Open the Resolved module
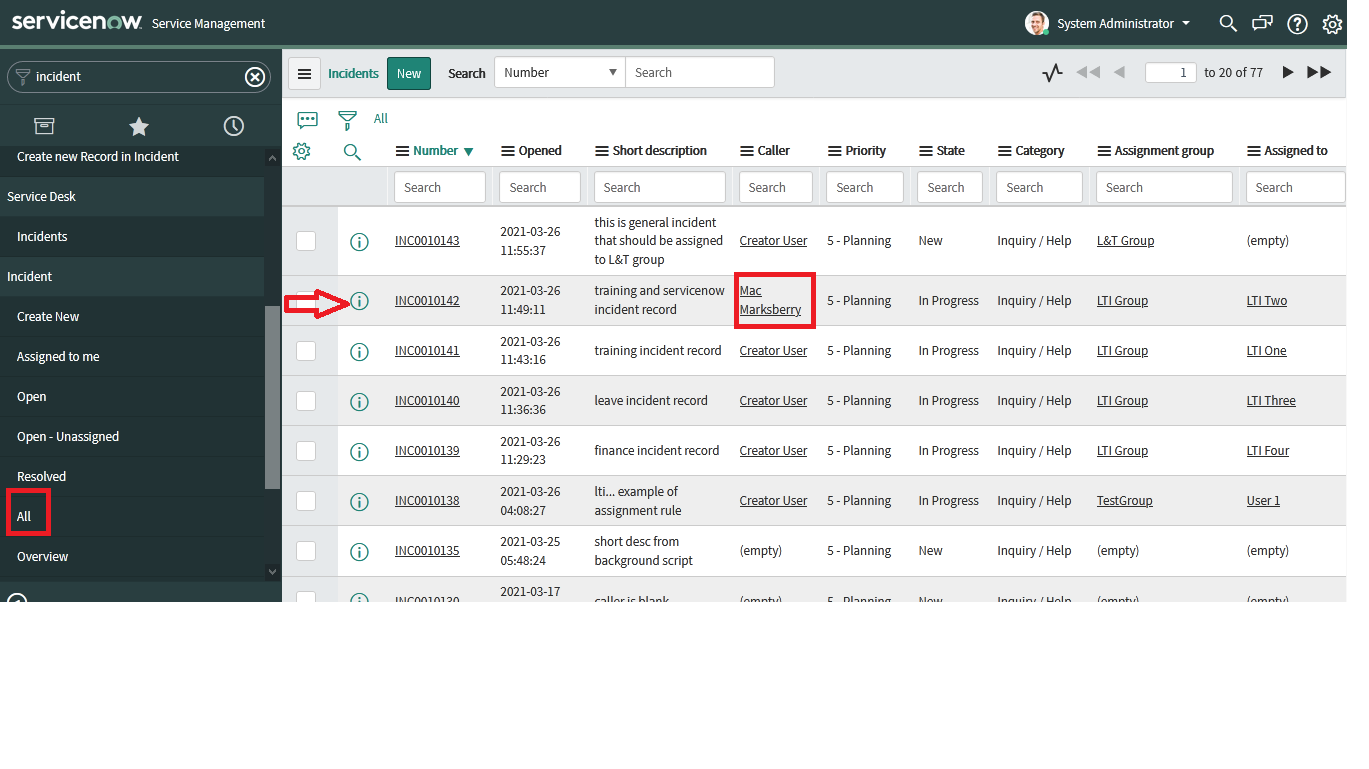Screen dimensions: 1369x769 41,476
